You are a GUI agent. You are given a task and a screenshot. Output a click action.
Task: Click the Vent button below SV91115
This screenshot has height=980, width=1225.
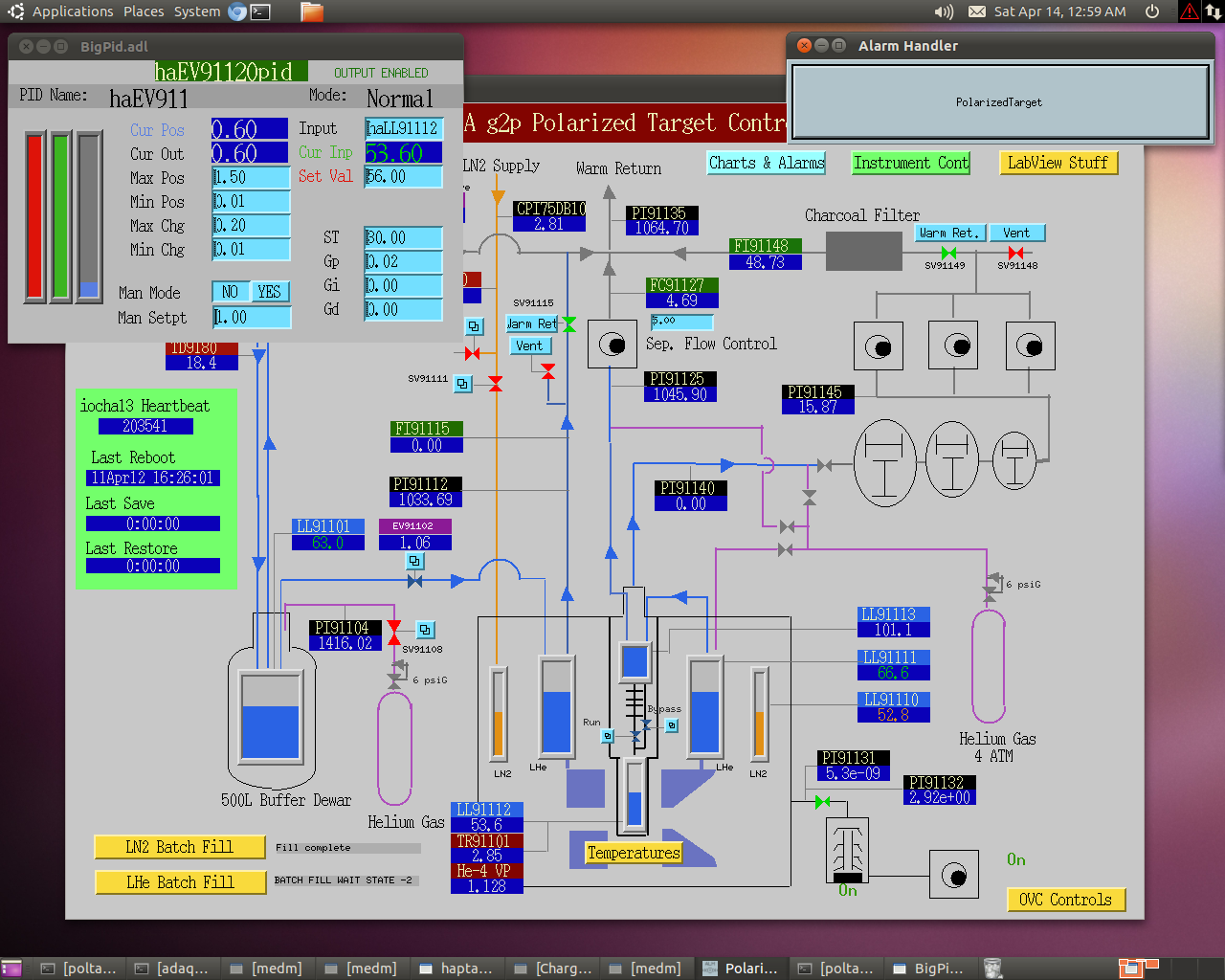(529, 345)
